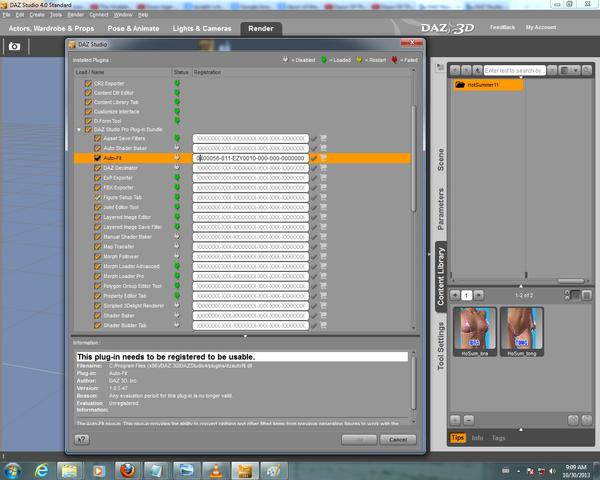Click the cart icon for DAZ Decimator
Image resolution: width=600 pixels, height=480 pixels.
pos(323,168)
